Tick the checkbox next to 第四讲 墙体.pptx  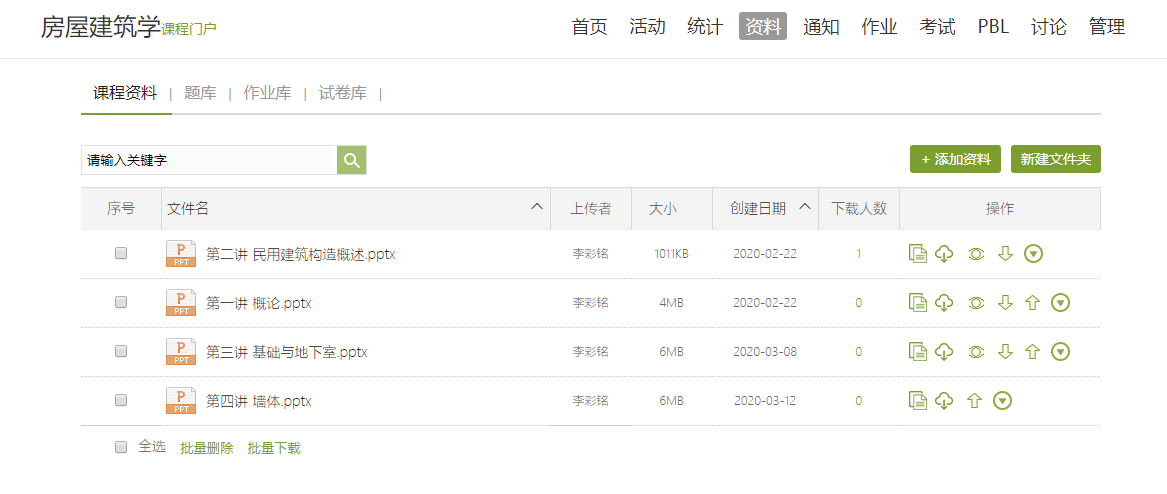pos(121,400)
